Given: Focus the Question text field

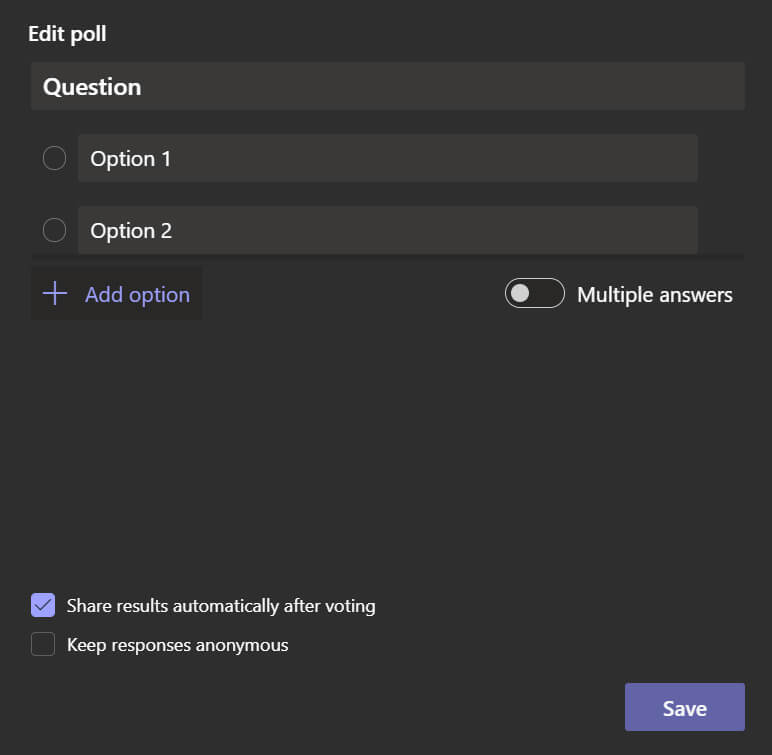Looking at the screenshot, I should tap(387, 86).
